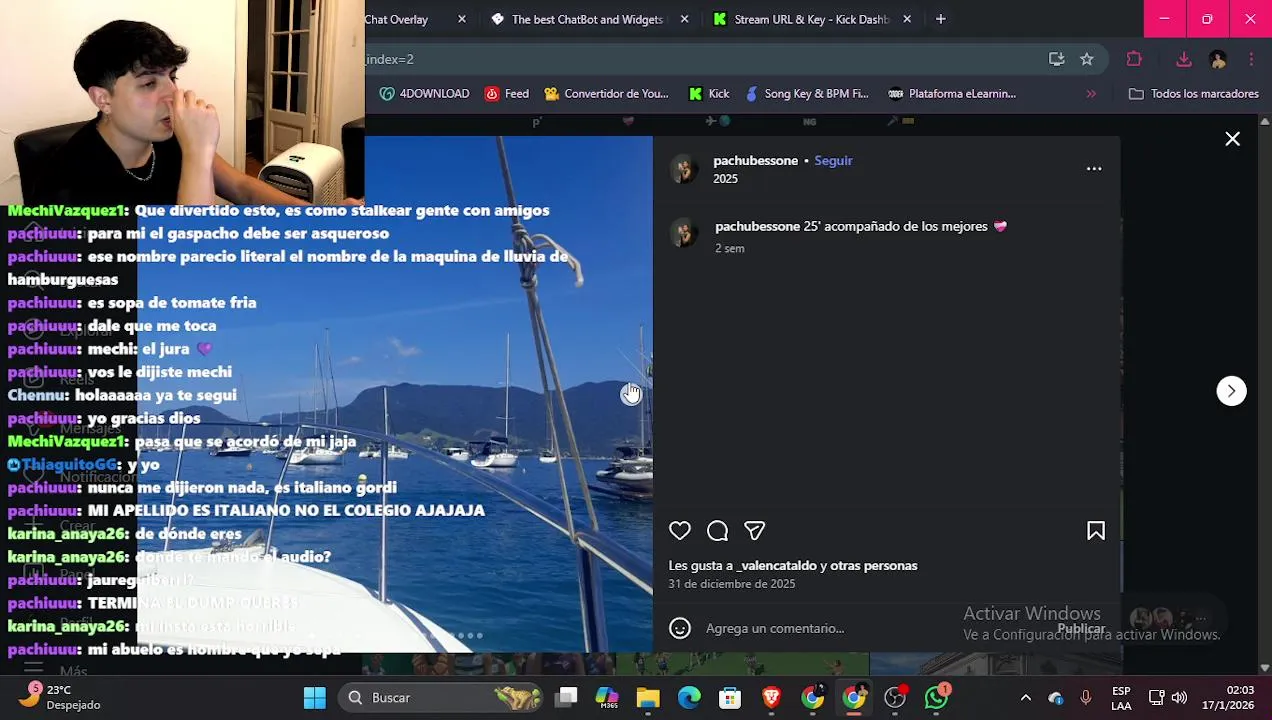
Task: Open the Feed bookmark
Action: click(507, 94)
